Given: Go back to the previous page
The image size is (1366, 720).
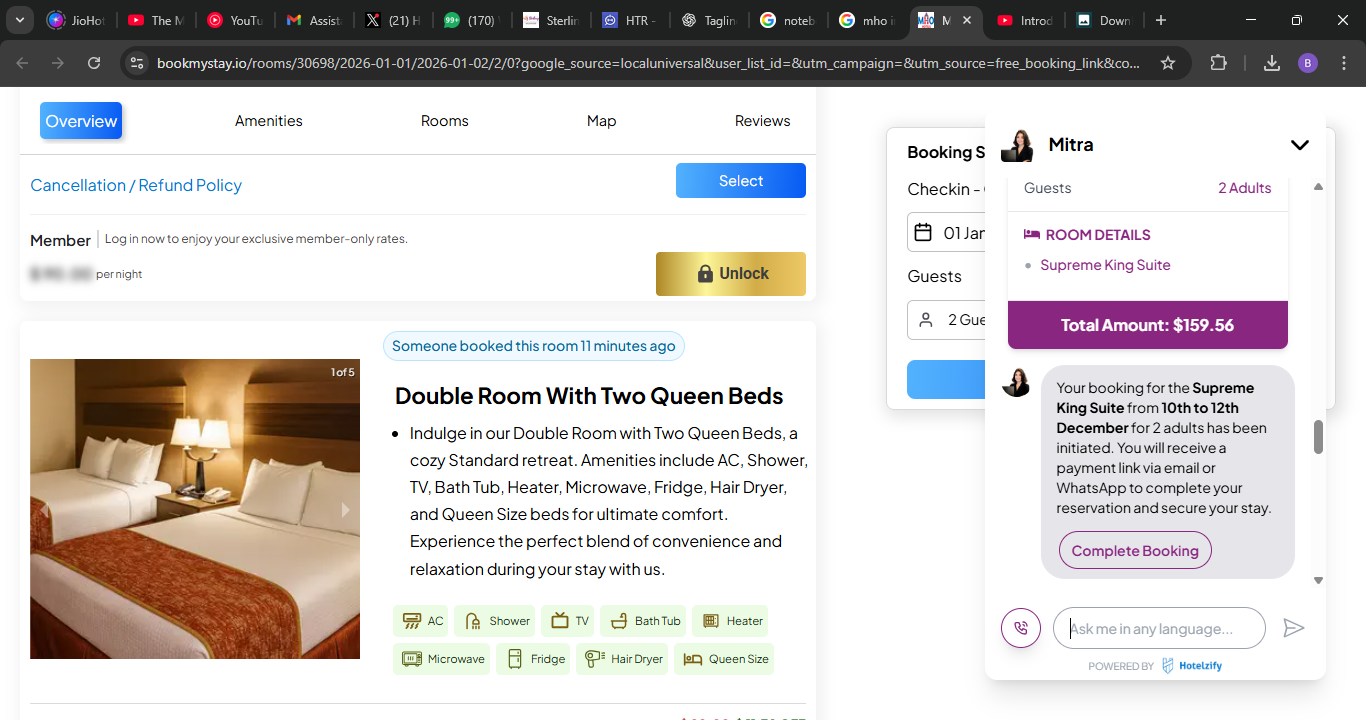Looking at the screenshot, I should [x=22, y=63].
